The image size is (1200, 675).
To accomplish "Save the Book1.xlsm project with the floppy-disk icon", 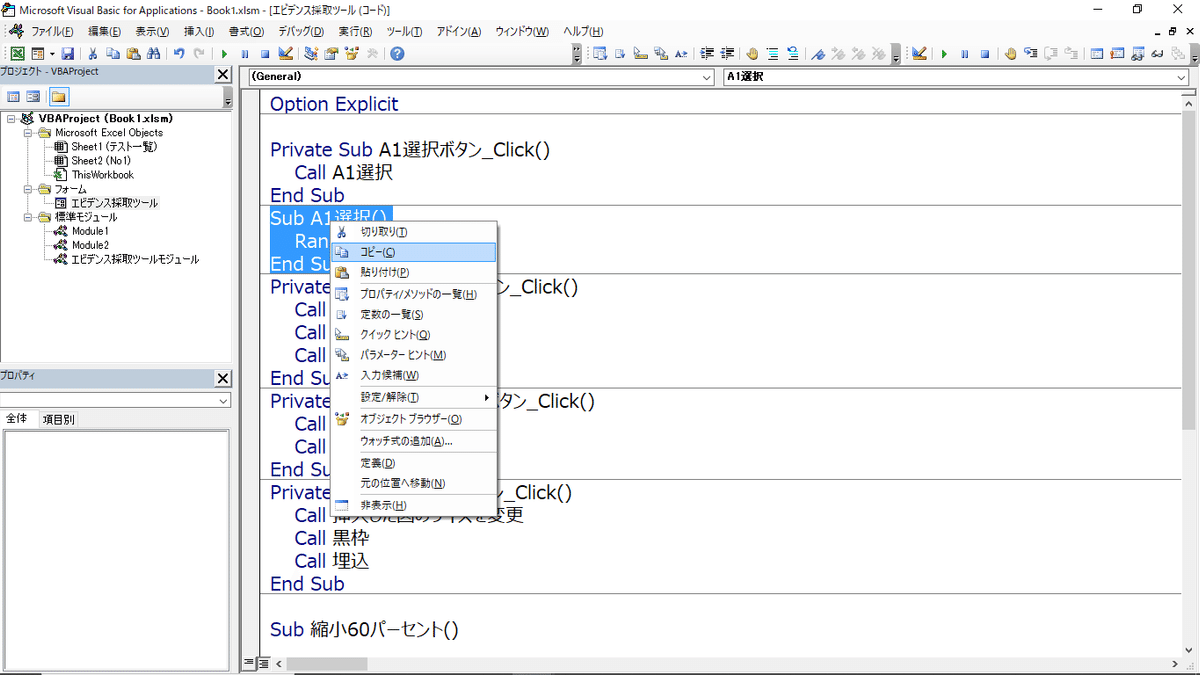I will tap(68, 53).
